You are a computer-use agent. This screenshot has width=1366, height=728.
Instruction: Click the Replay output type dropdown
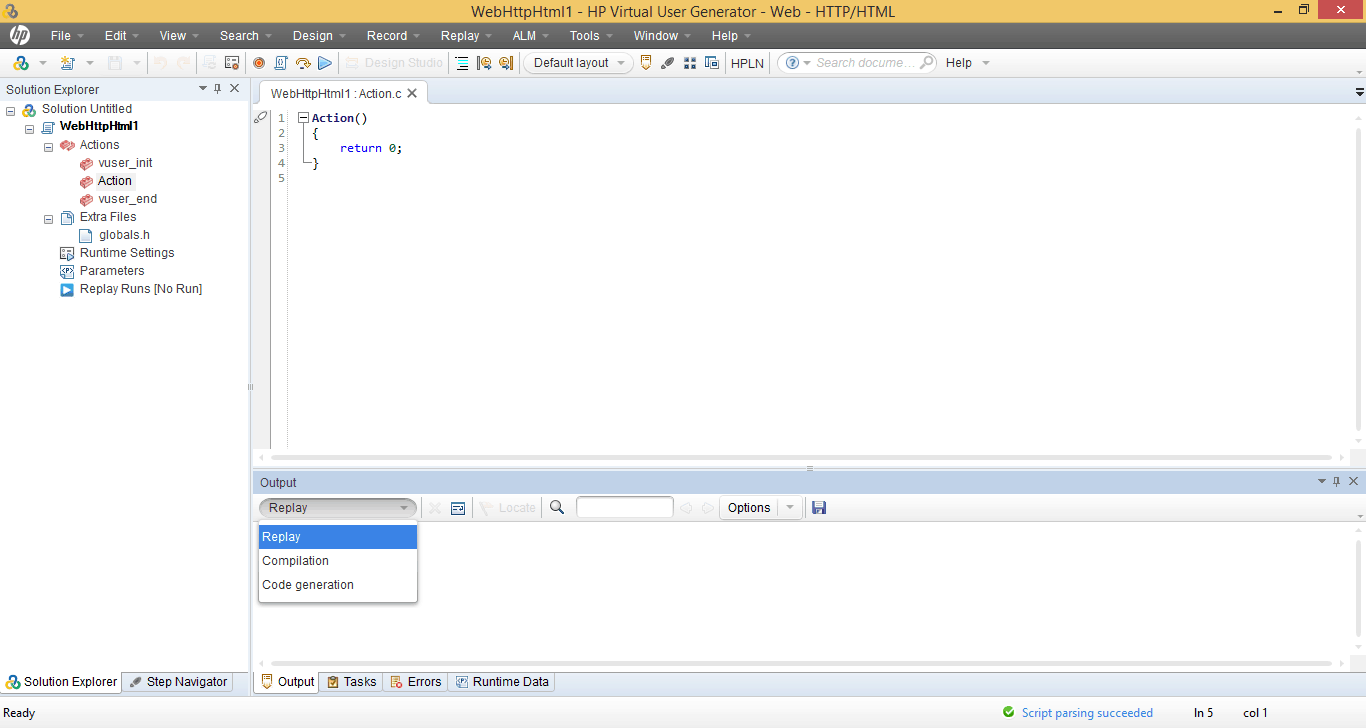pos(338,508)
